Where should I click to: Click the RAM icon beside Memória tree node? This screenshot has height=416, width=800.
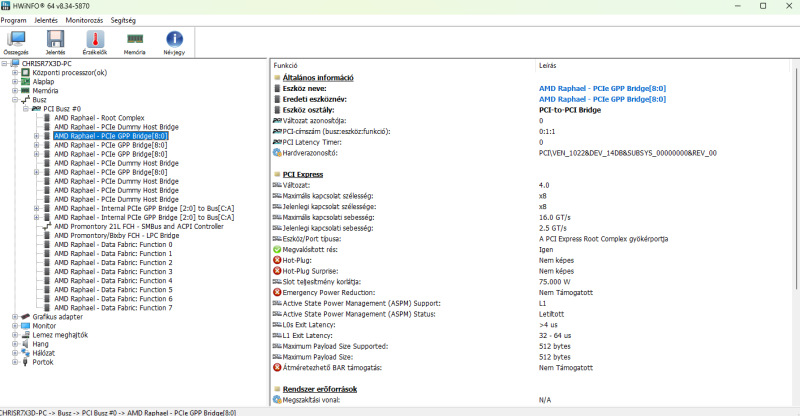26,91
